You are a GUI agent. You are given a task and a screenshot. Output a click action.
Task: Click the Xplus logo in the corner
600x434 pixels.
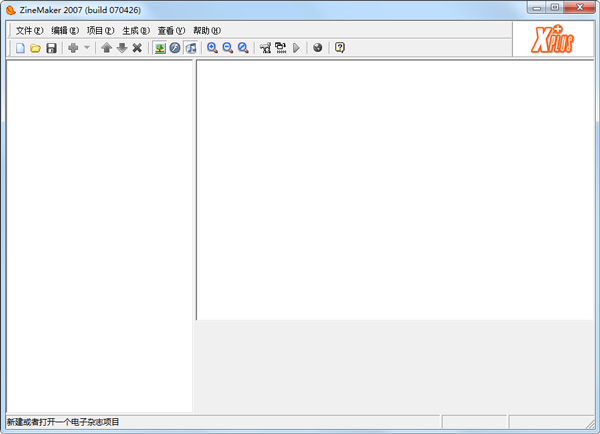click(x=553, y=39)
